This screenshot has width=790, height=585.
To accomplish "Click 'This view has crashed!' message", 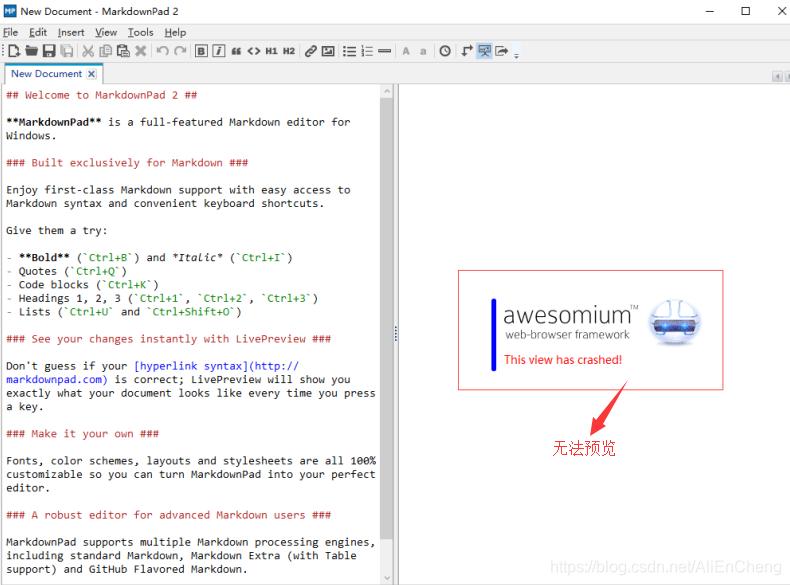I will pyautogui.click(x=563, y=360).
